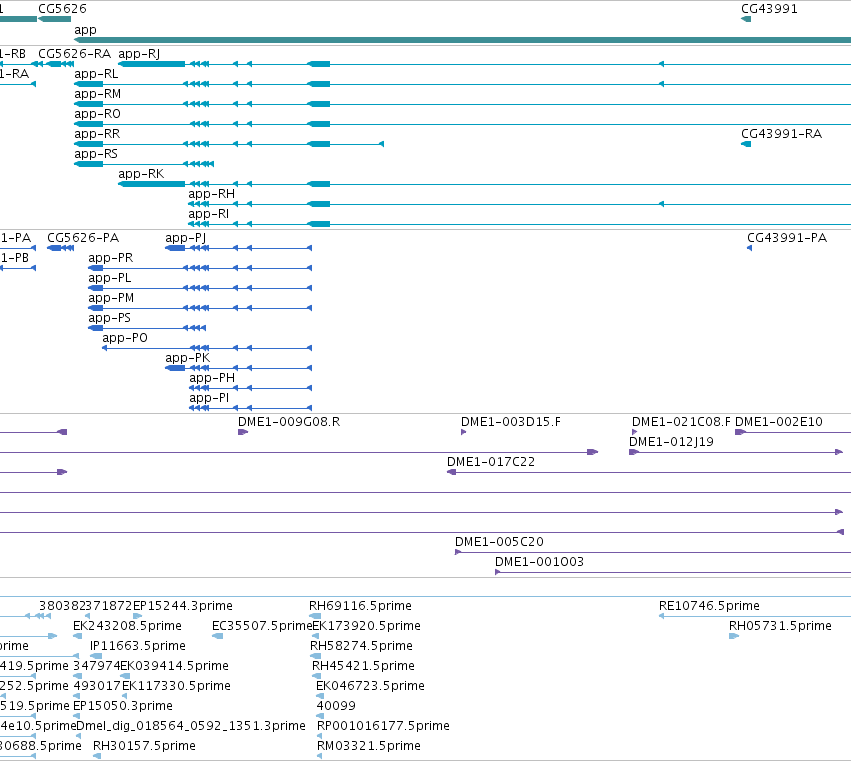Select DME1-002E10 clone label
The height and width of the screenshot is (761, 851).
click(x=779, y=422)
